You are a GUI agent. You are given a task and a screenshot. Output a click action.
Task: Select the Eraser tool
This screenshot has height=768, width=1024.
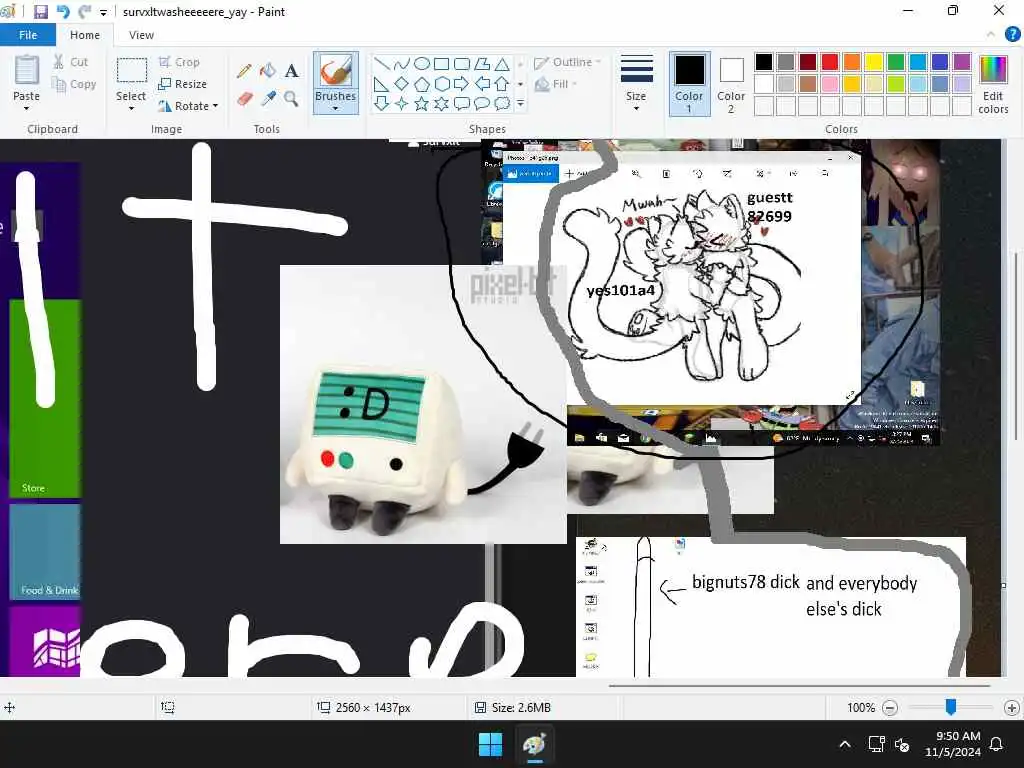click(x=244, y=99)
